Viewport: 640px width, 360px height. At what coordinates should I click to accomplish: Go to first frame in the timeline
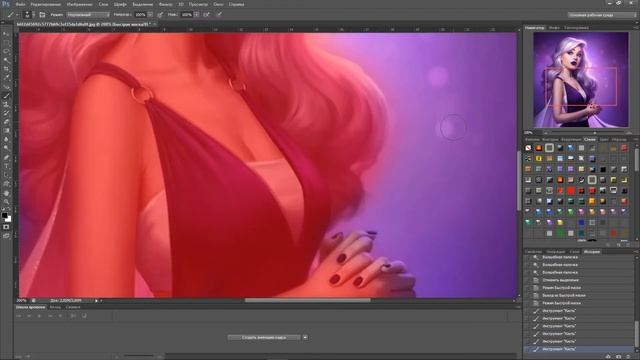click(19, 316)
